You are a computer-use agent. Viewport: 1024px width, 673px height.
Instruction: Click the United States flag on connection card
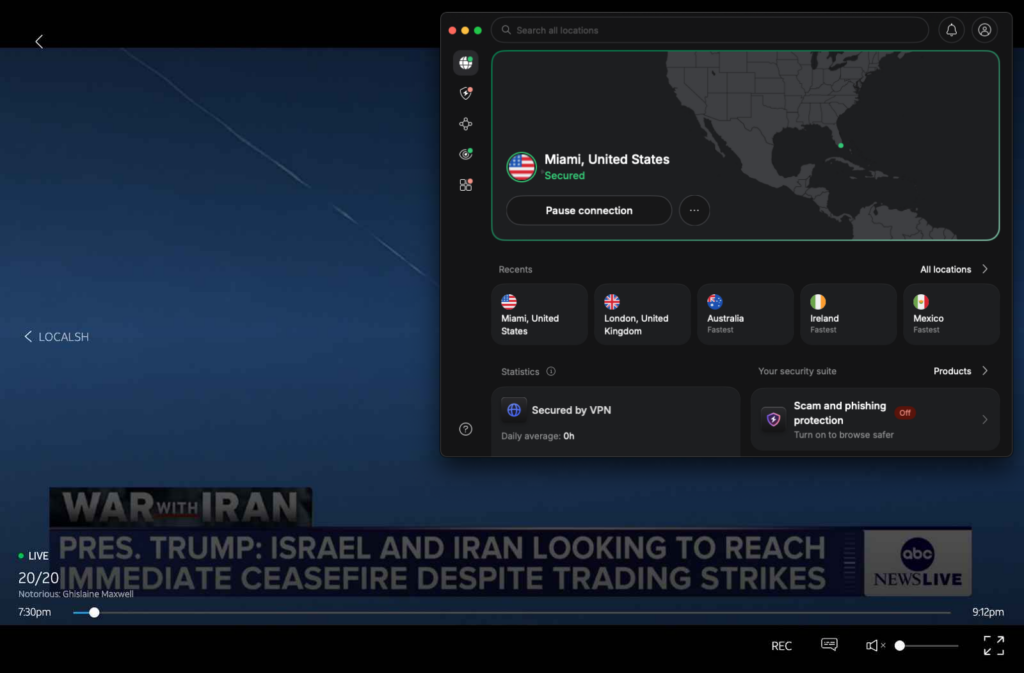coord(521,166)
